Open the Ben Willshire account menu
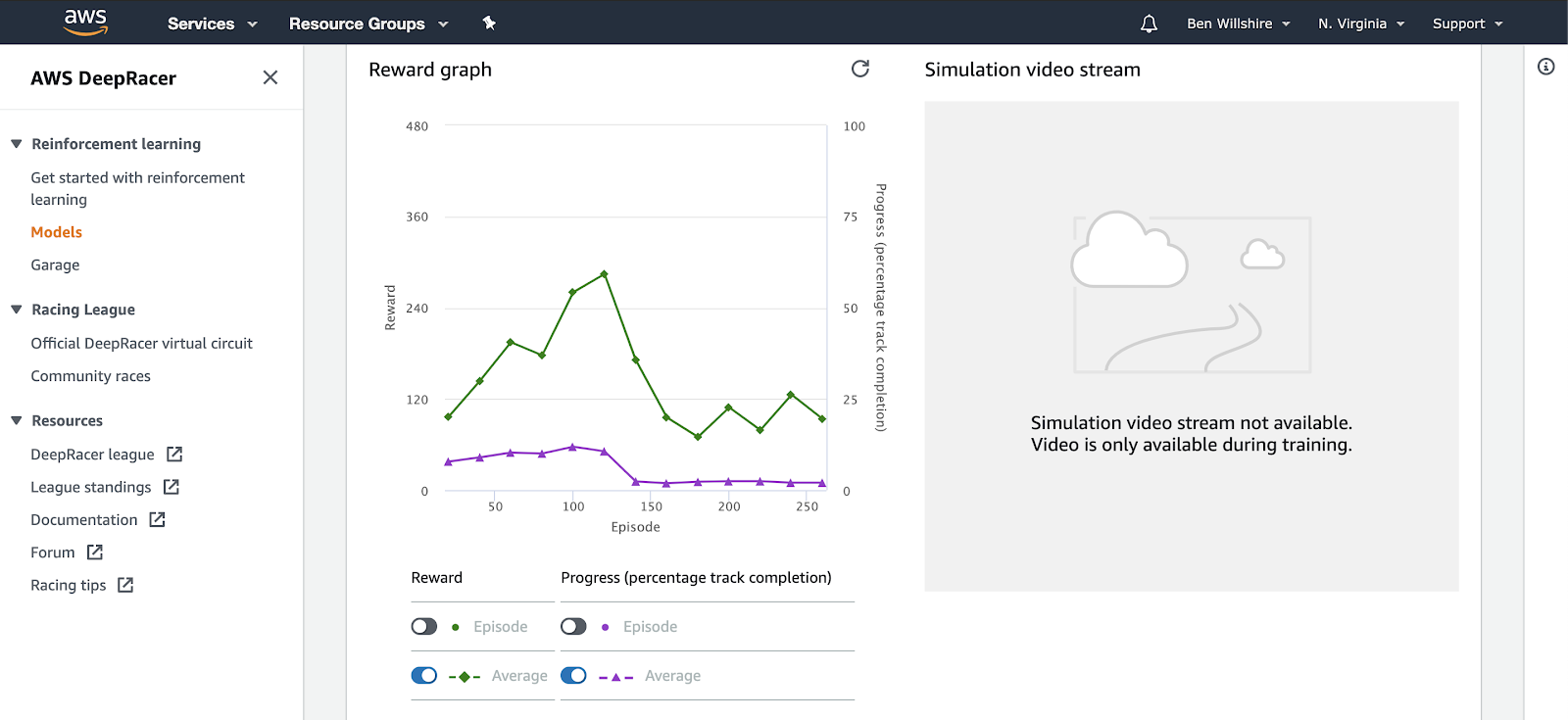This screenshot has width=1568, height=720. (1239, 24)
